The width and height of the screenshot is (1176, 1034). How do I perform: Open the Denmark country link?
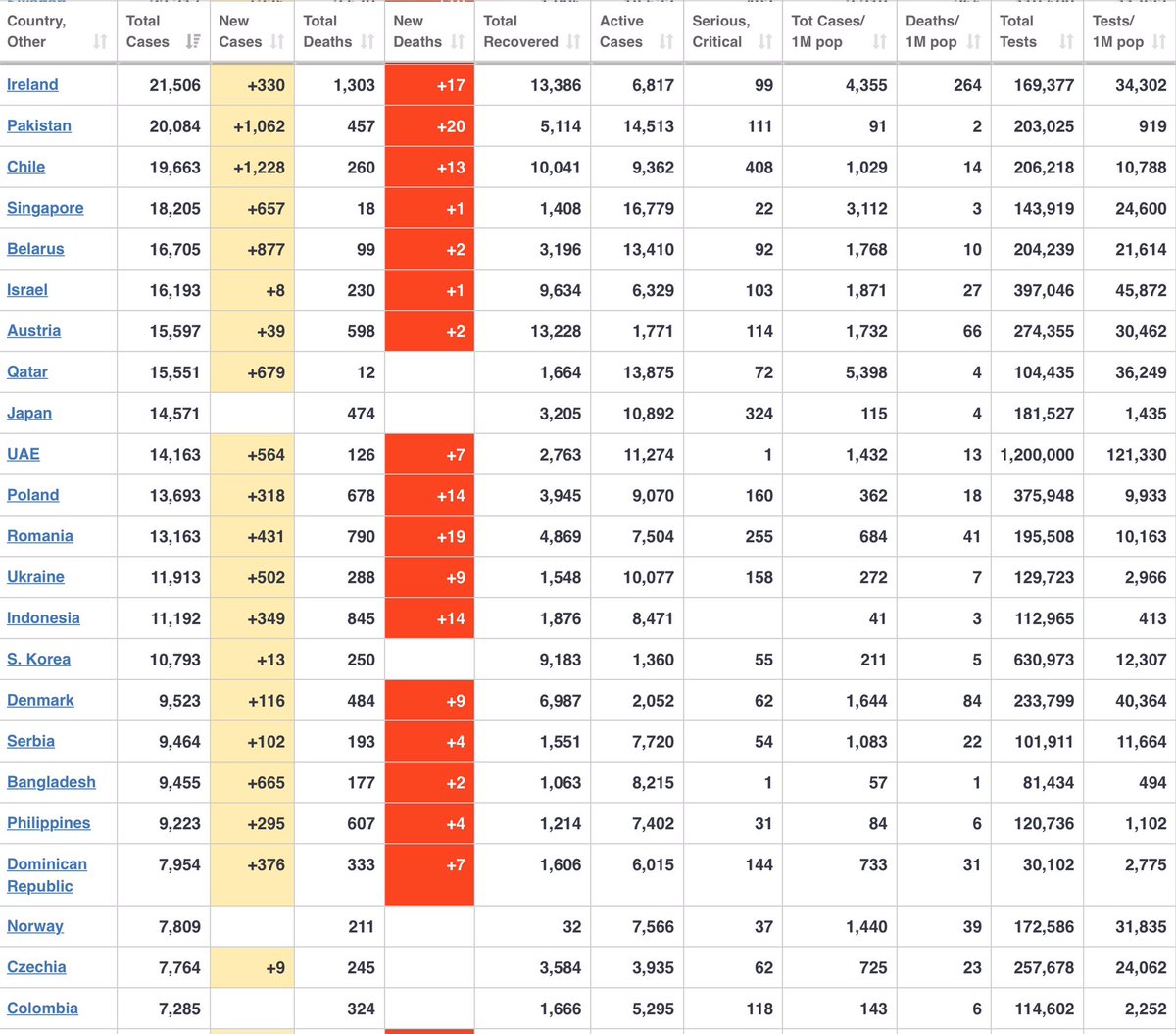point(40,701)
